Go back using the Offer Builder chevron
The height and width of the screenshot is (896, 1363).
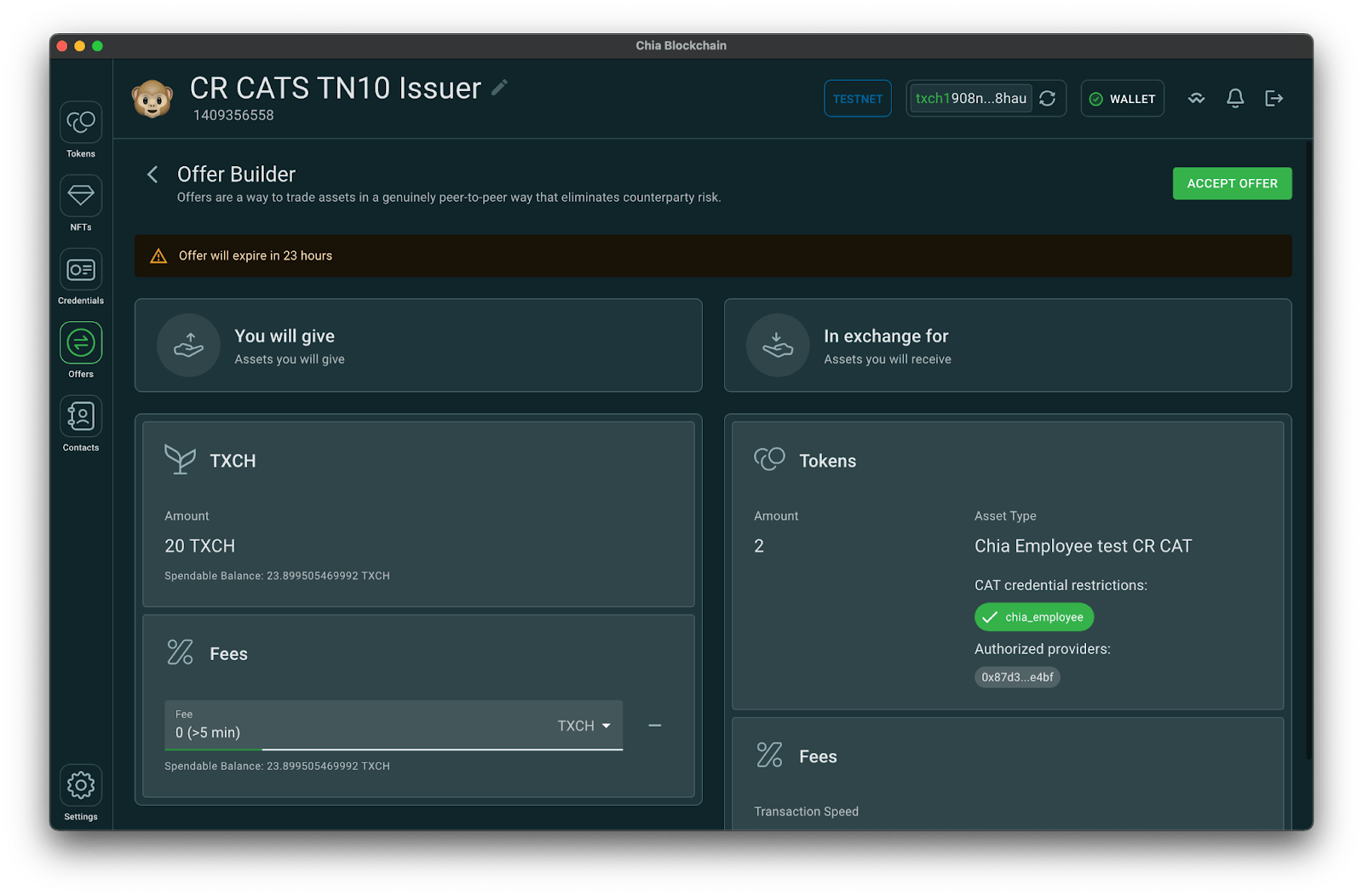tap(152, 175)
